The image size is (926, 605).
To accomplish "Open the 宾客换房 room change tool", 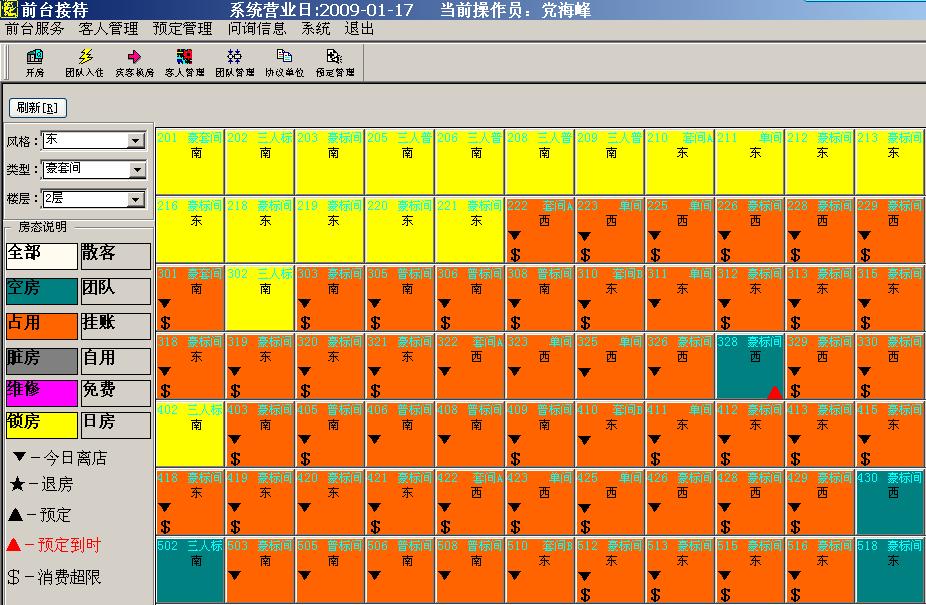I will pos(134,62).
